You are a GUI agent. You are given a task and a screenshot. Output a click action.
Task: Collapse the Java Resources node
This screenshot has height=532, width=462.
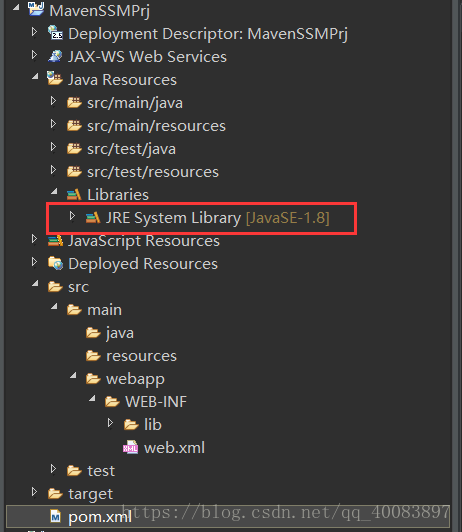pyautogui.click(x=35, y=76)
